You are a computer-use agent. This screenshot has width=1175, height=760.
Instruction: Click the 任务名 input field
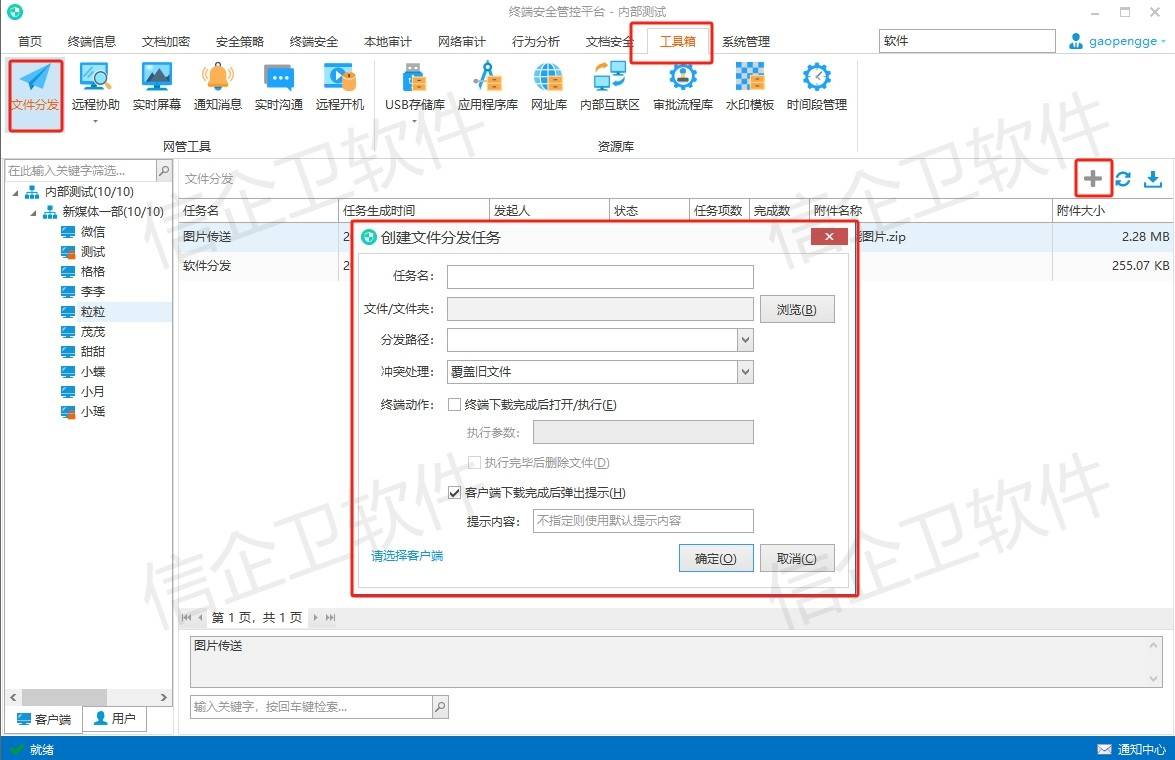click(599, 277)
